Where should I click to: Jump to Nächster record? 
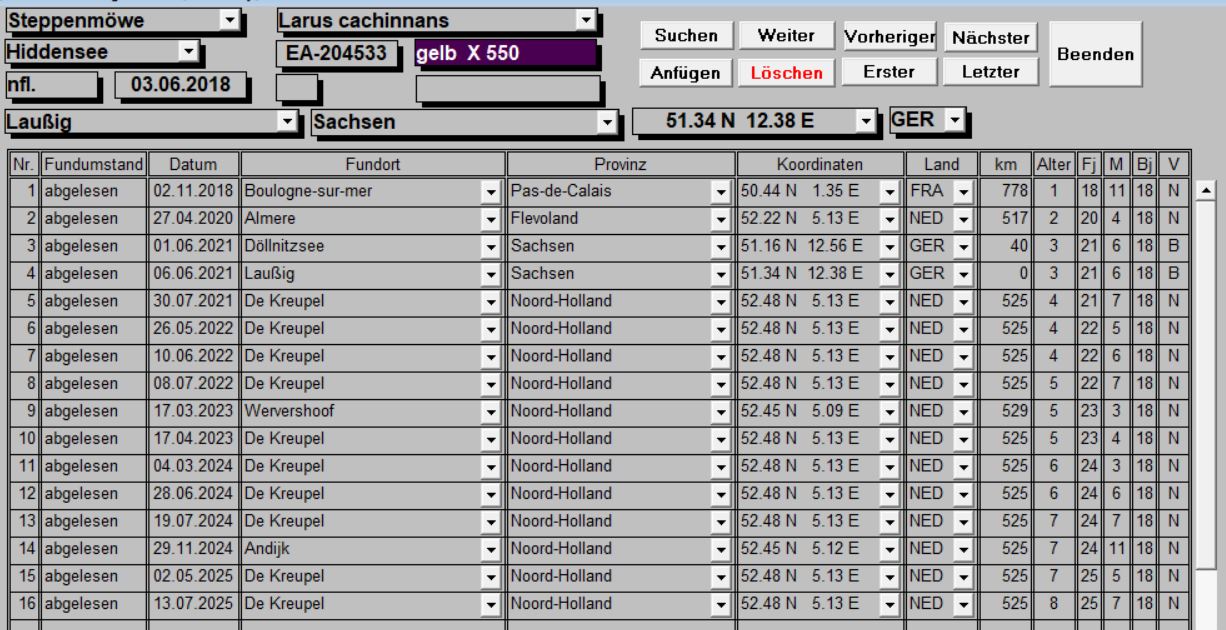990,36
